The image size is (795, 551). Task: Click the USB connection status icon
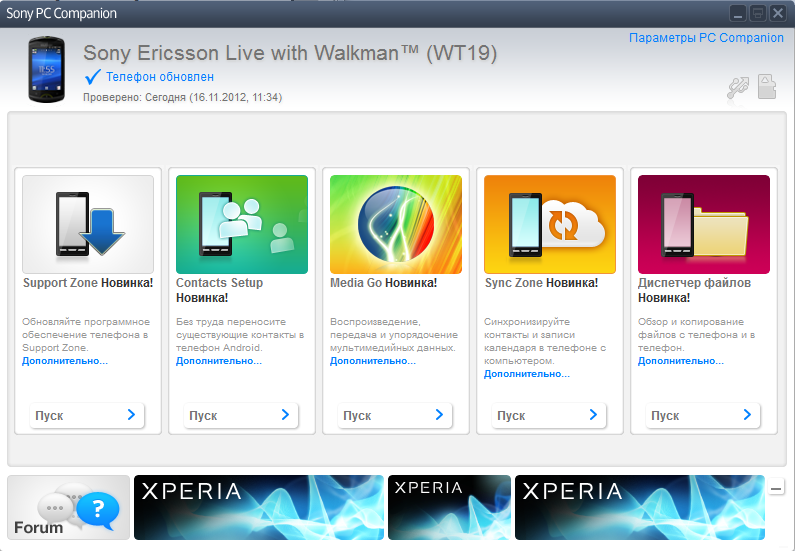[738, 87]
